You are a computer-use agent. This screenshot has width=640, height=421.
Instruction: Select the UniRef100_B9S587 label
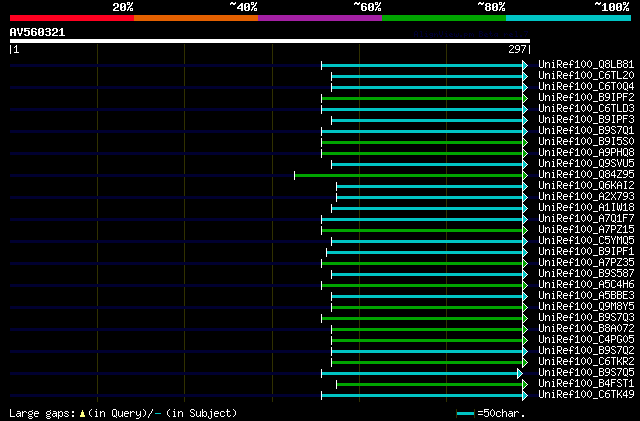click(586, 274)
